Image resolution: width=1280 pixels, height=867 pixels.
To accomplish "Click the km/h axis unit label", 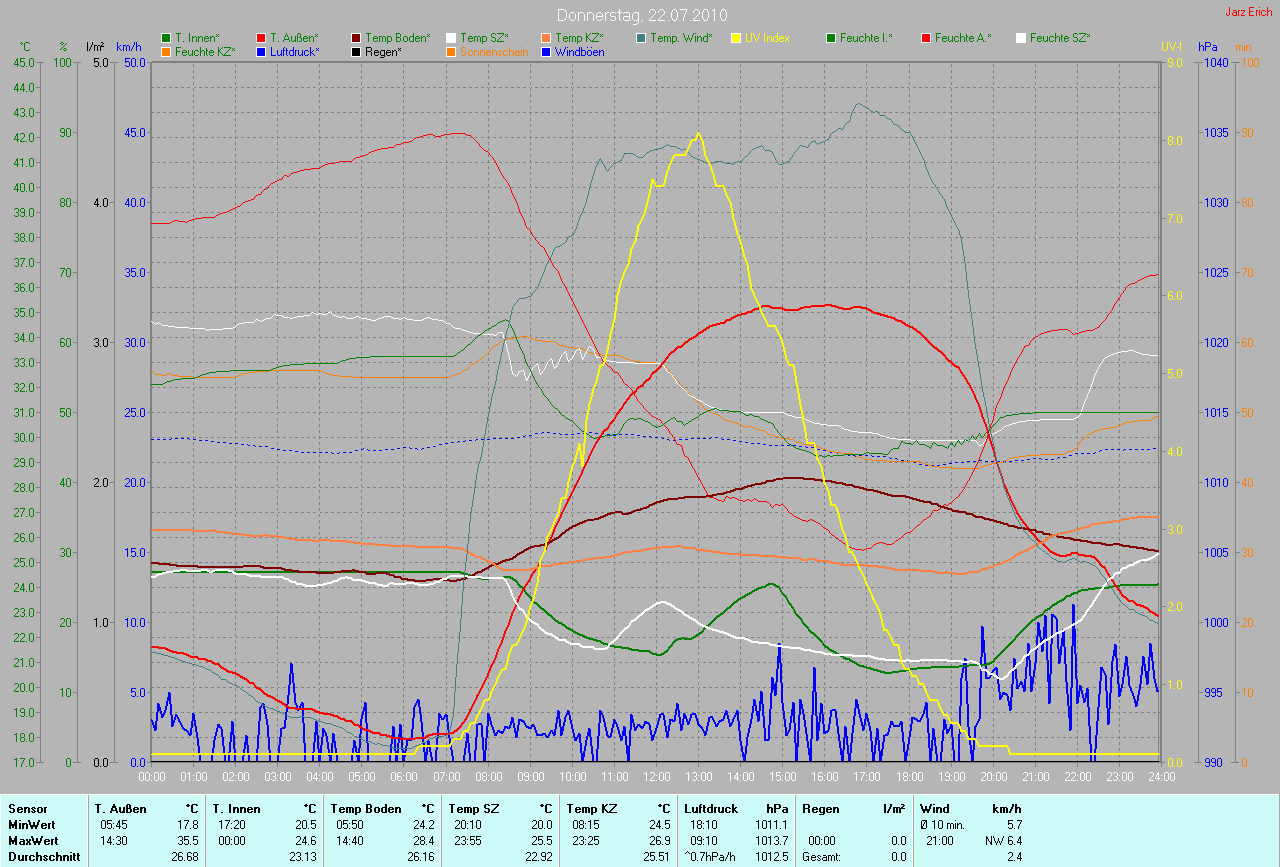I will pos(129,47).
